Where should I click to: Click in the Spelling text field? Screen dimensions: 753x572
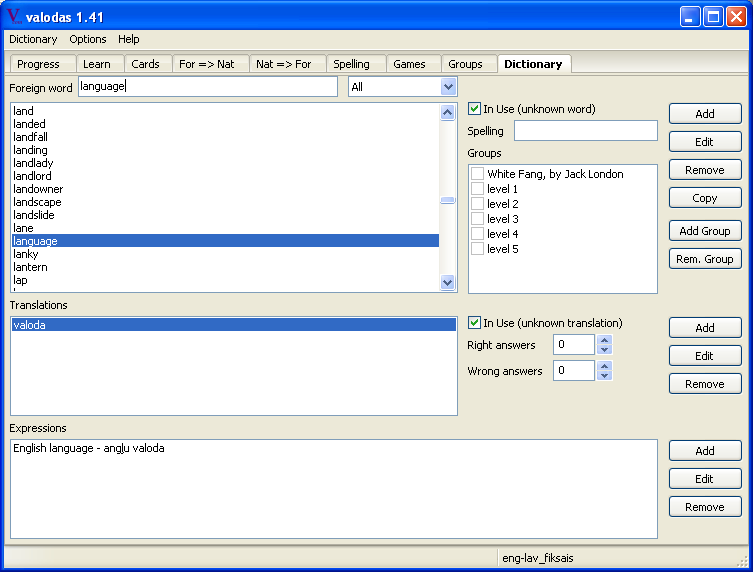585,131
